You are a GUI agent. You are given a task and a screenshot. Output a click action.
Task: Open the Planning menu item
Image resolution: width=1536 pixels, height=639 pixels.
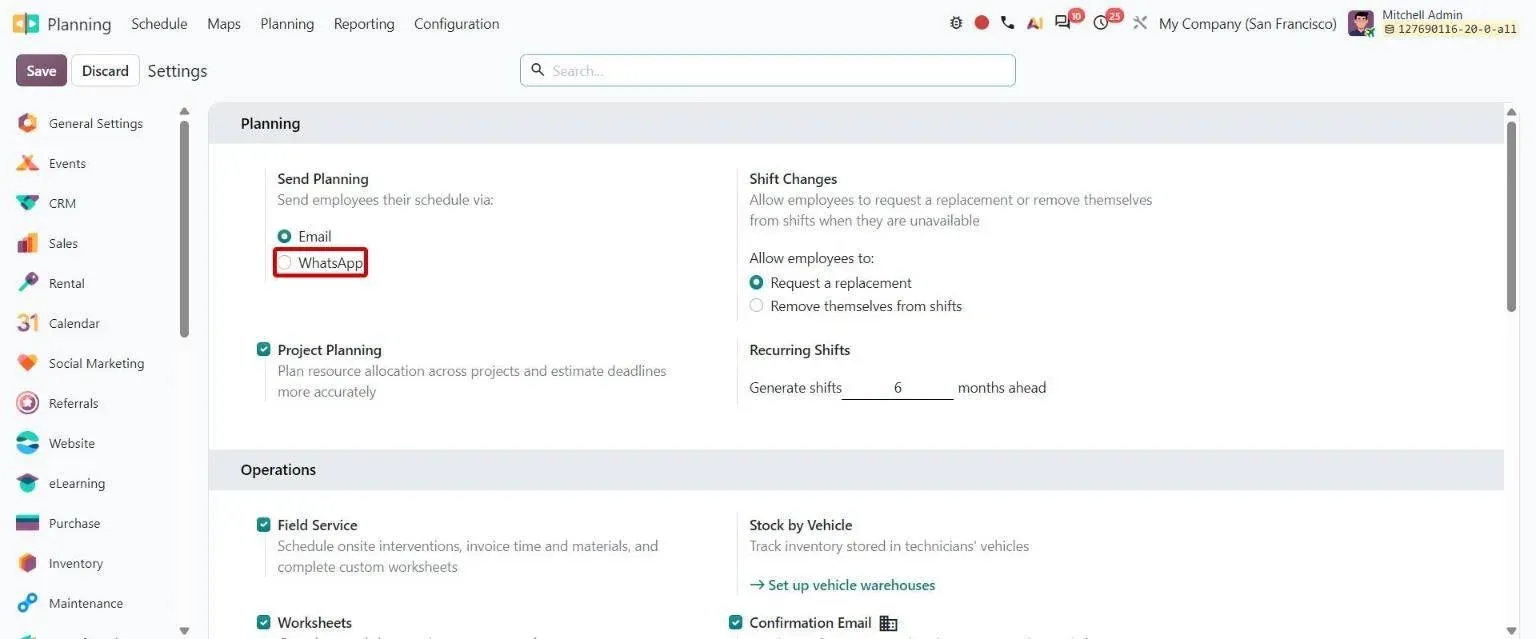click(x=287, y=24)
